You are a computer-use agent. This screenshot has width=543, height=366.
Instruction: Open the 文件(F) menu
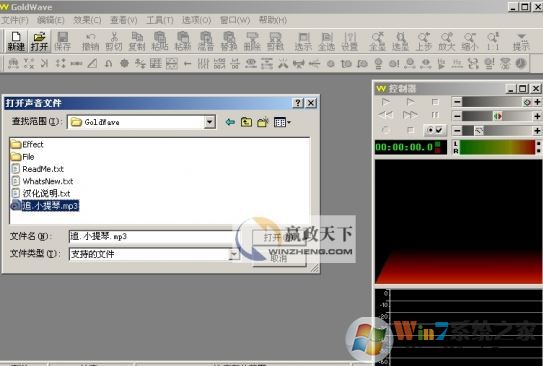[15, 20]
